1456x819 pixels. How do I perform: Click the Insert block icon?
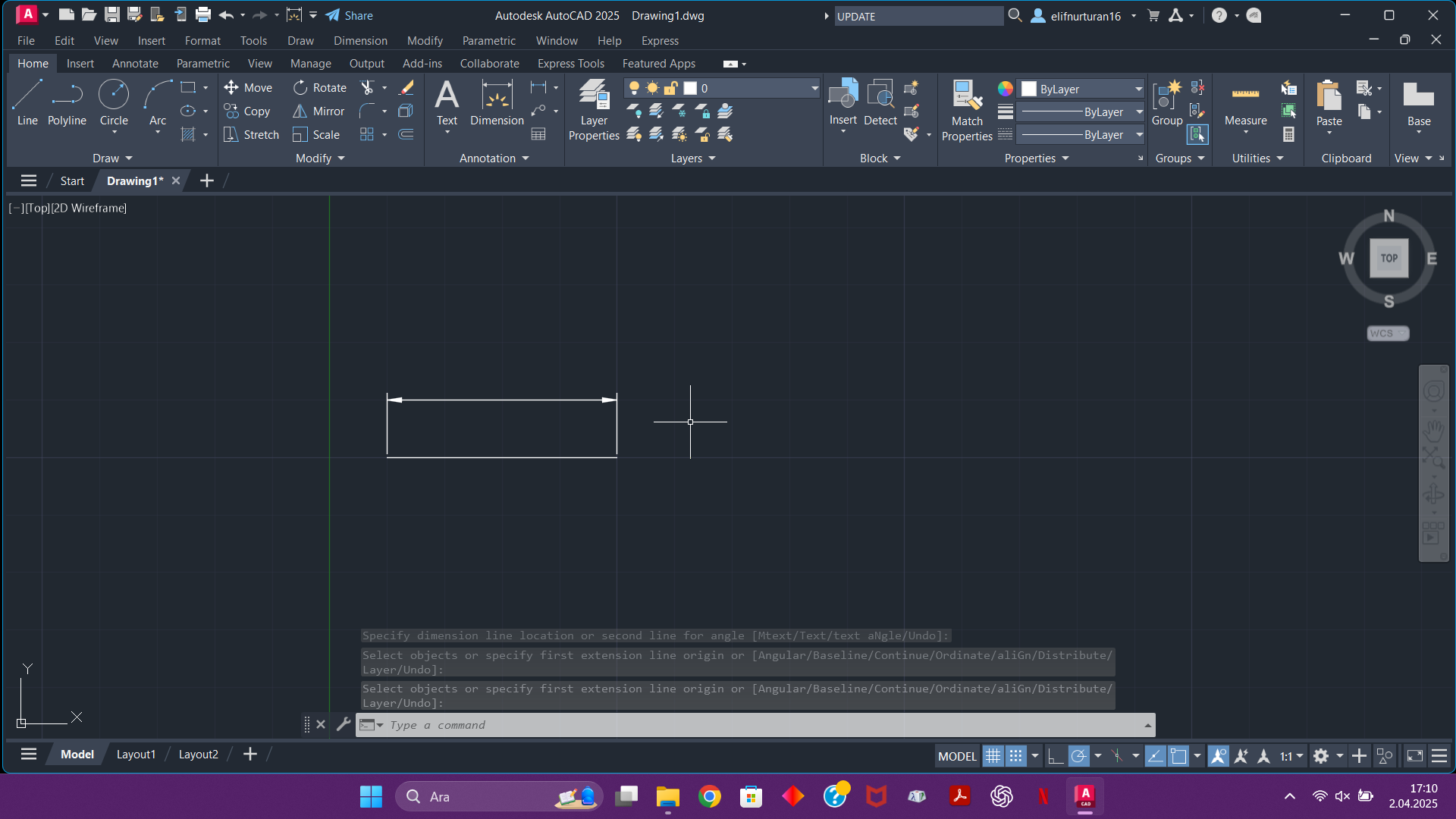843,94
